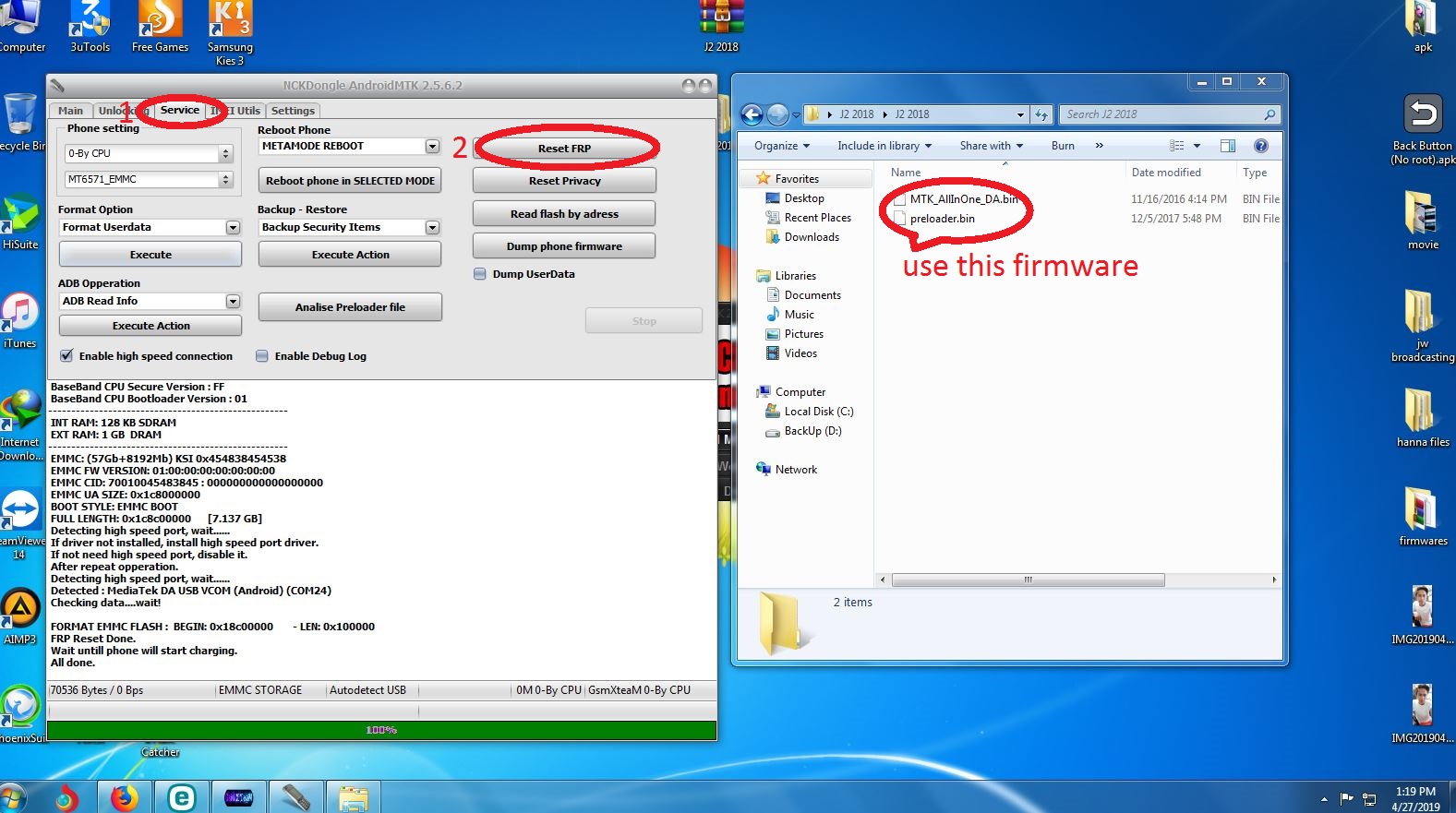The height and width of the screenshot is (813, 1456).
Task: Click the Analise Preloader file button
Action: click(350, 307)
